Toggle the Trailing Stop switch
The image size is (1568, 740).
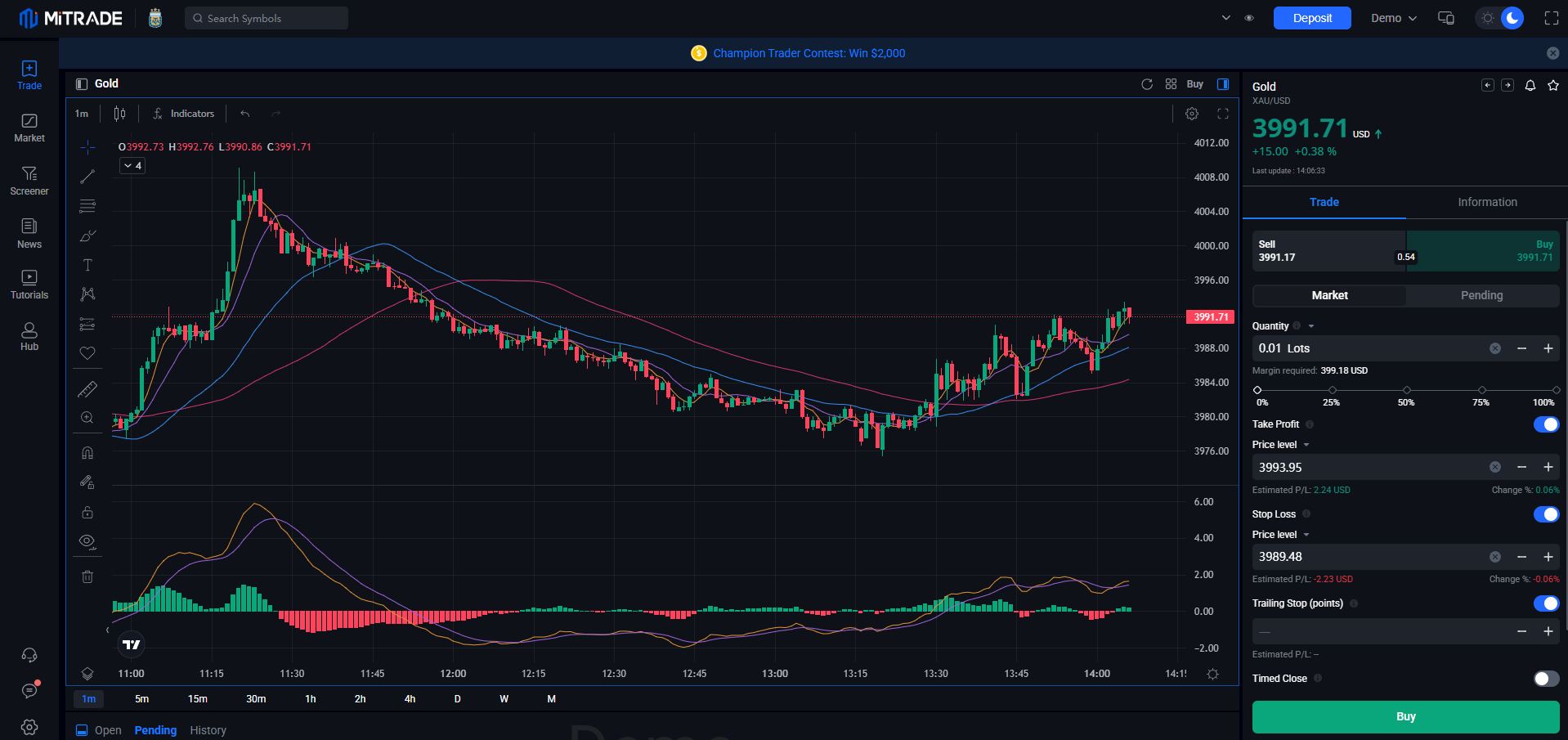click(1546, 603)
